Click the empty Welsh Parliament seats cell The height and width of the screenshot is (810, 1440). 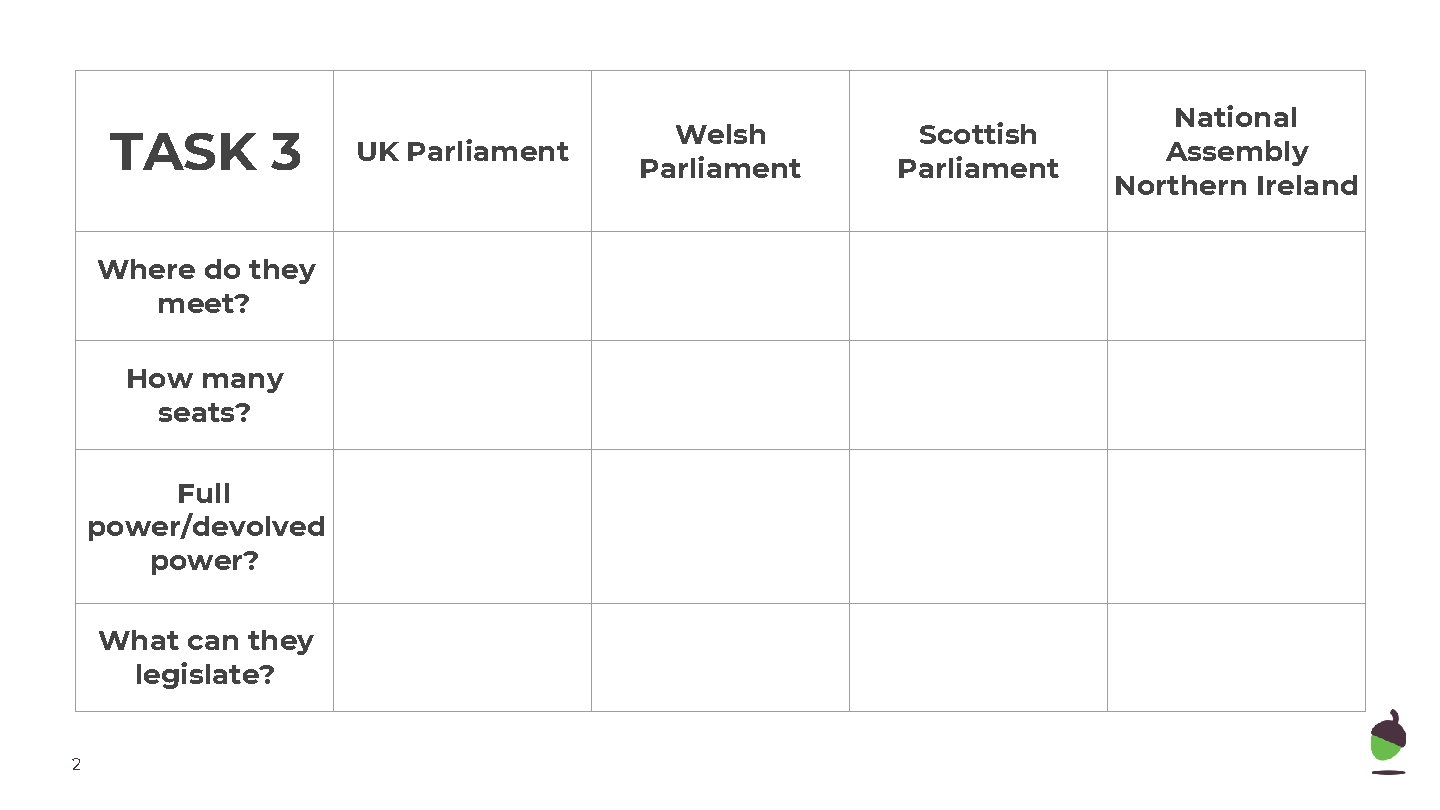720,395
